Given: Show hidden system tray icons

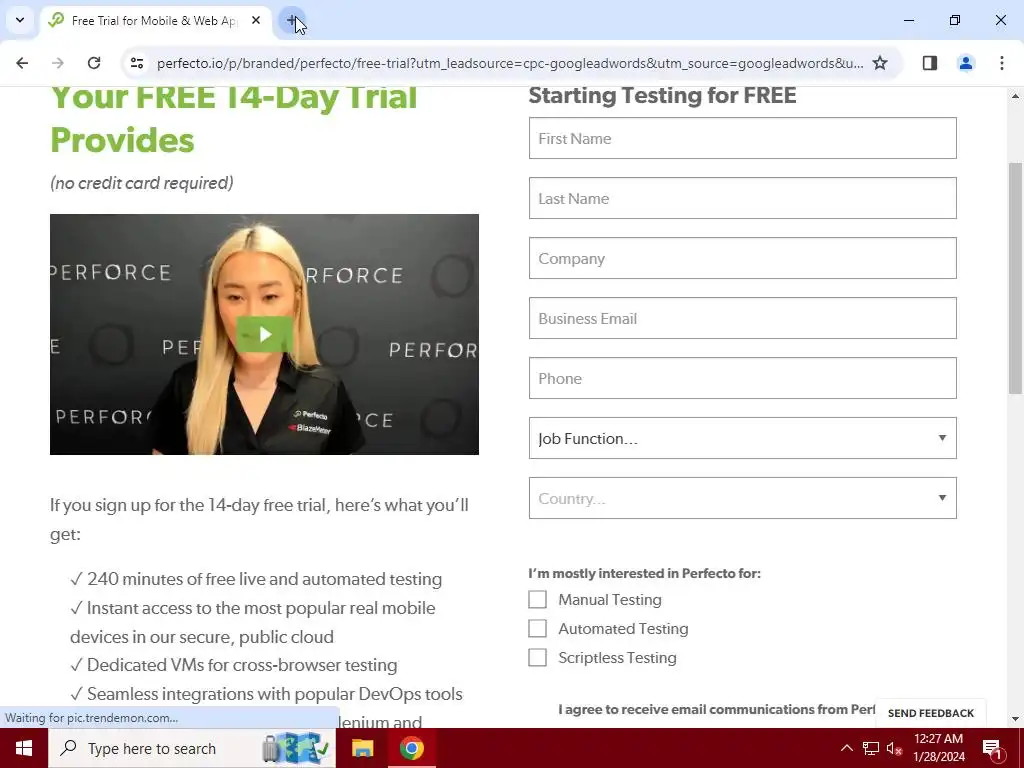Looking at the screenshot, I should [846, 748].
